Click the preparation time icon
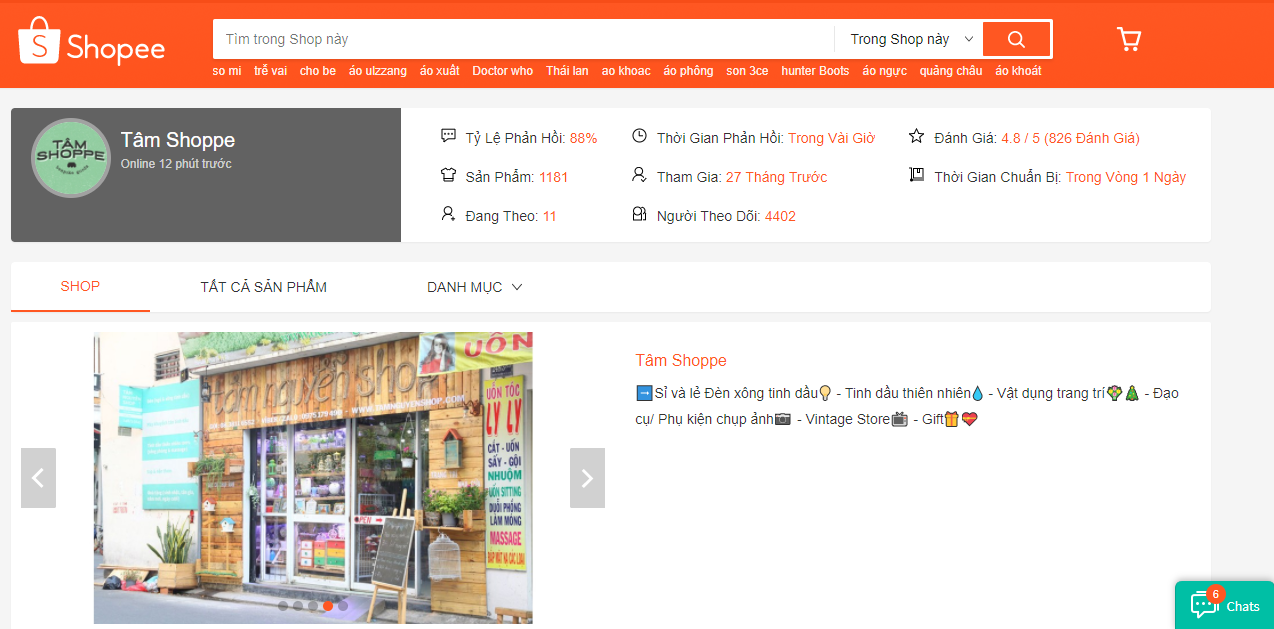Screen dimensions: 1274x629 pyautogui.click(x=916, y=175)
